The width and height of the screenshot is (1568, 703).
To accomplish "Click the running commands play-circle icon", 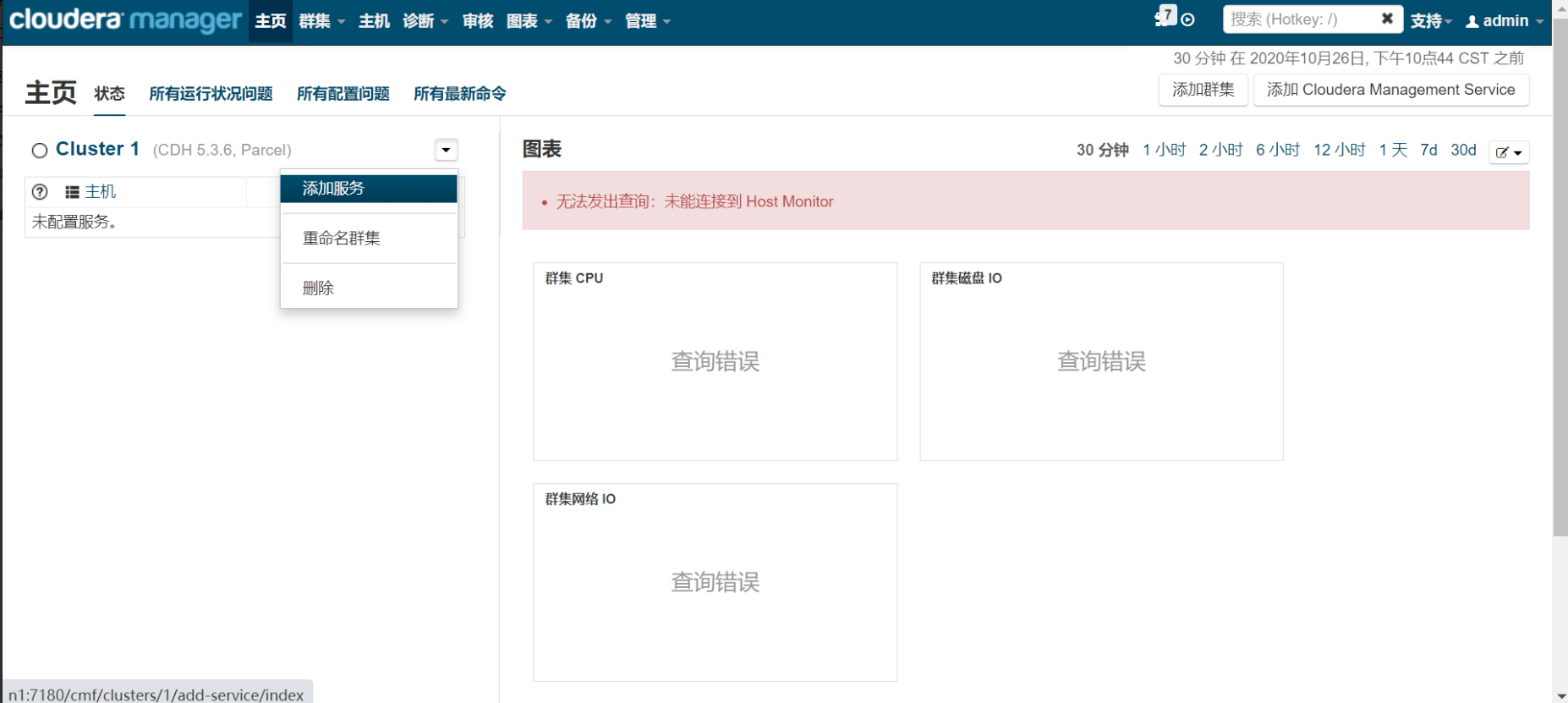I will coord(1188,20).
